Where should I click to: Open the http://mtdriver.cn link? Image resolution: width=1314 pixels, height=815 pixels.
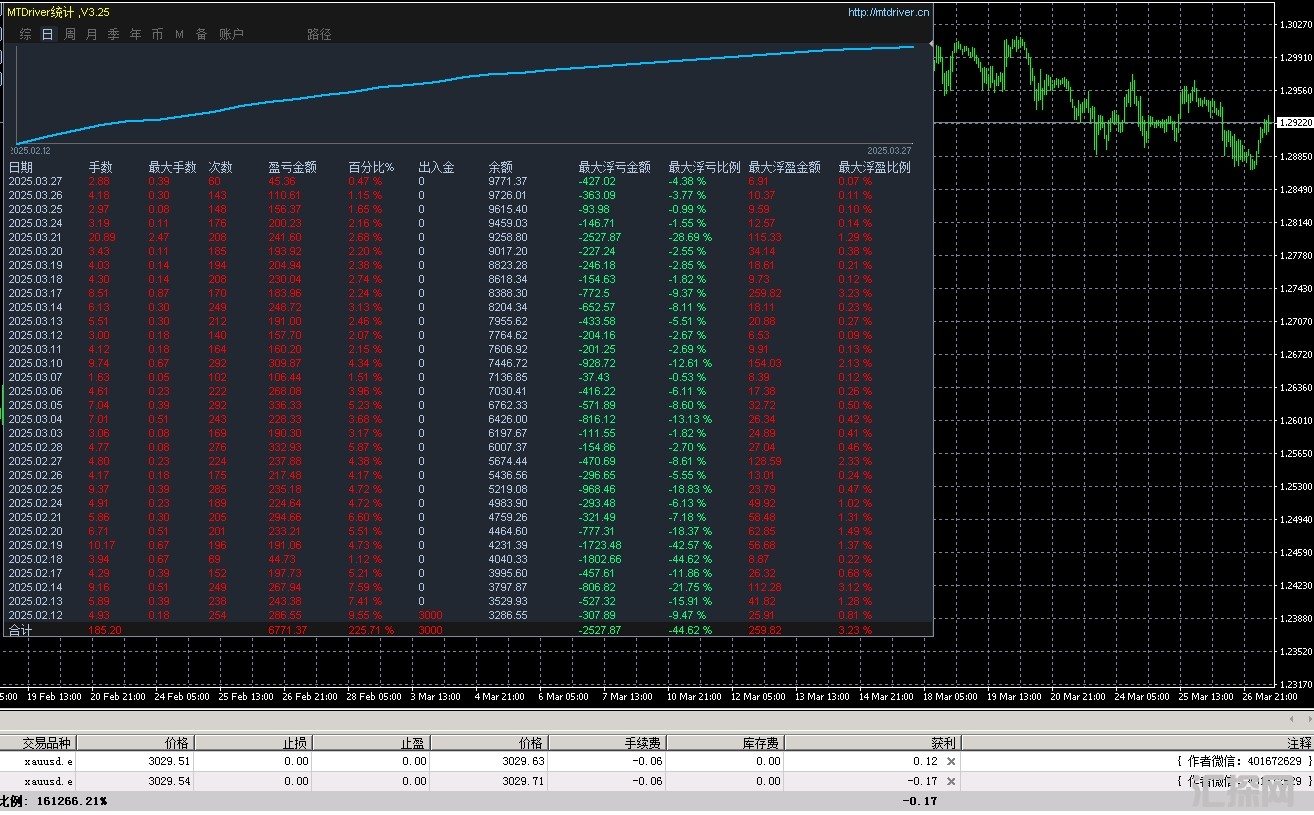coord(888,13)
